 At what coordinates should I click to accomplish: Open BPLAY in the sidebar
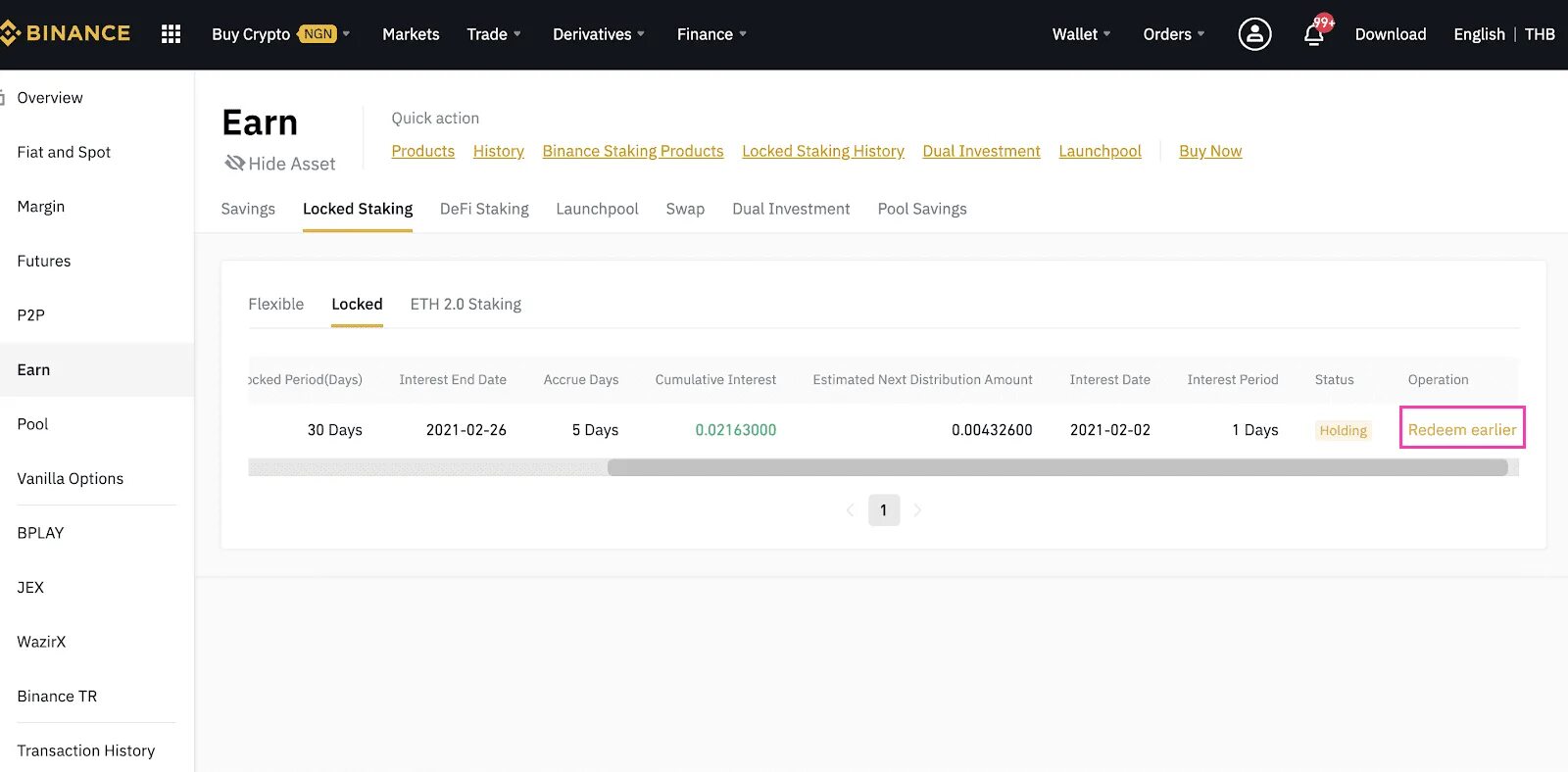[40, 533]
